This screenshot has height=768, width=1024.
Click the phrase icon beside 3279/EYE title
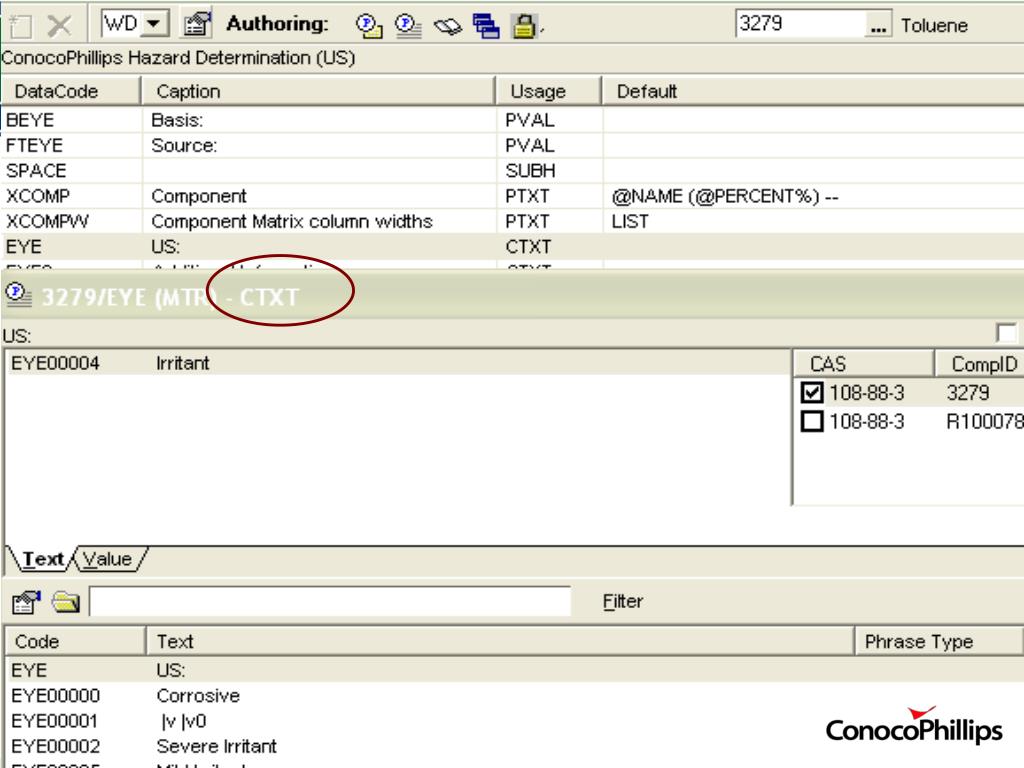(x=18, y=295)
